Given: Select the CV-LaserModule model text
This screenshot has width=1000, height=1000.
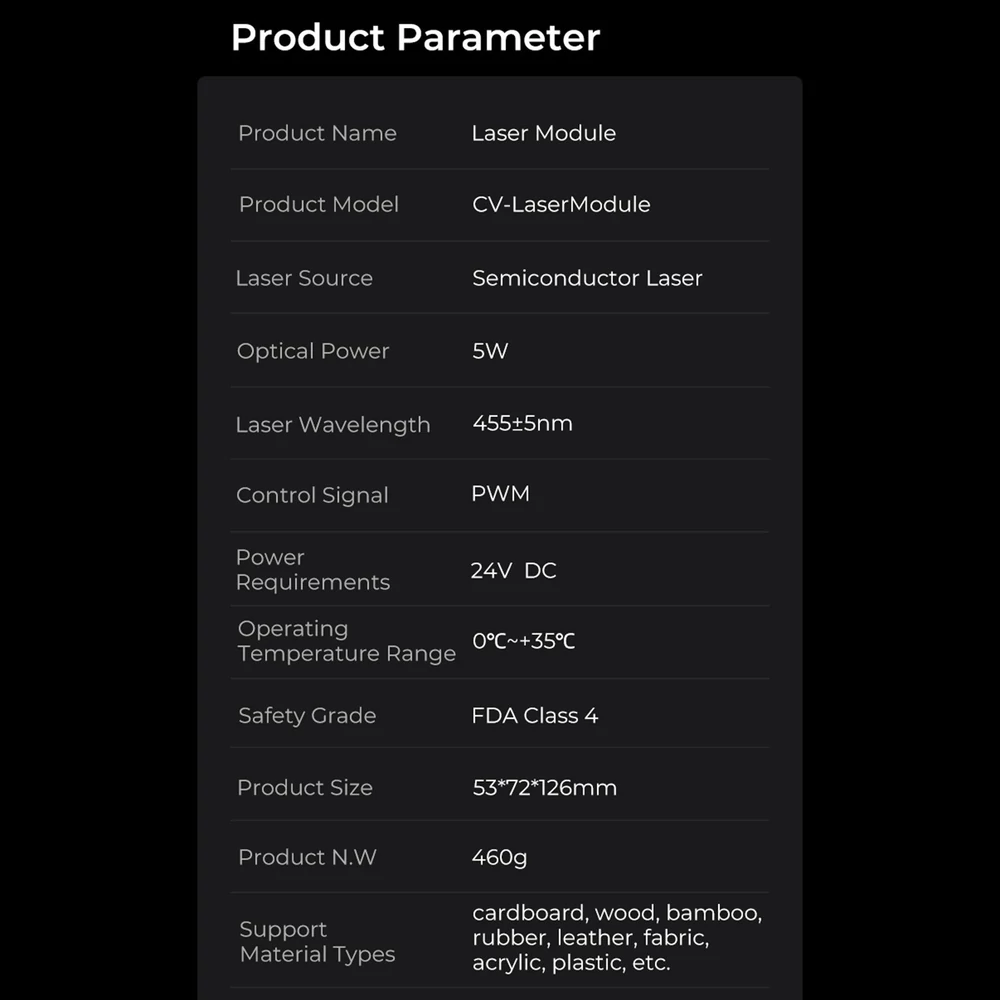Looking at the screenshot, I should [561, 205].
